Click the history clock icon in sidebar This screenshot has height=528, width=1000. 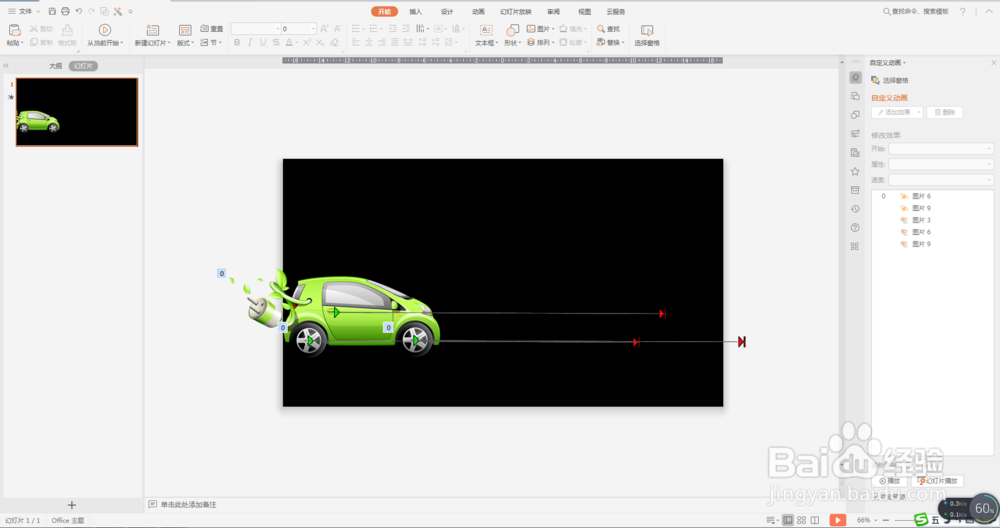(x=855, y=209)
